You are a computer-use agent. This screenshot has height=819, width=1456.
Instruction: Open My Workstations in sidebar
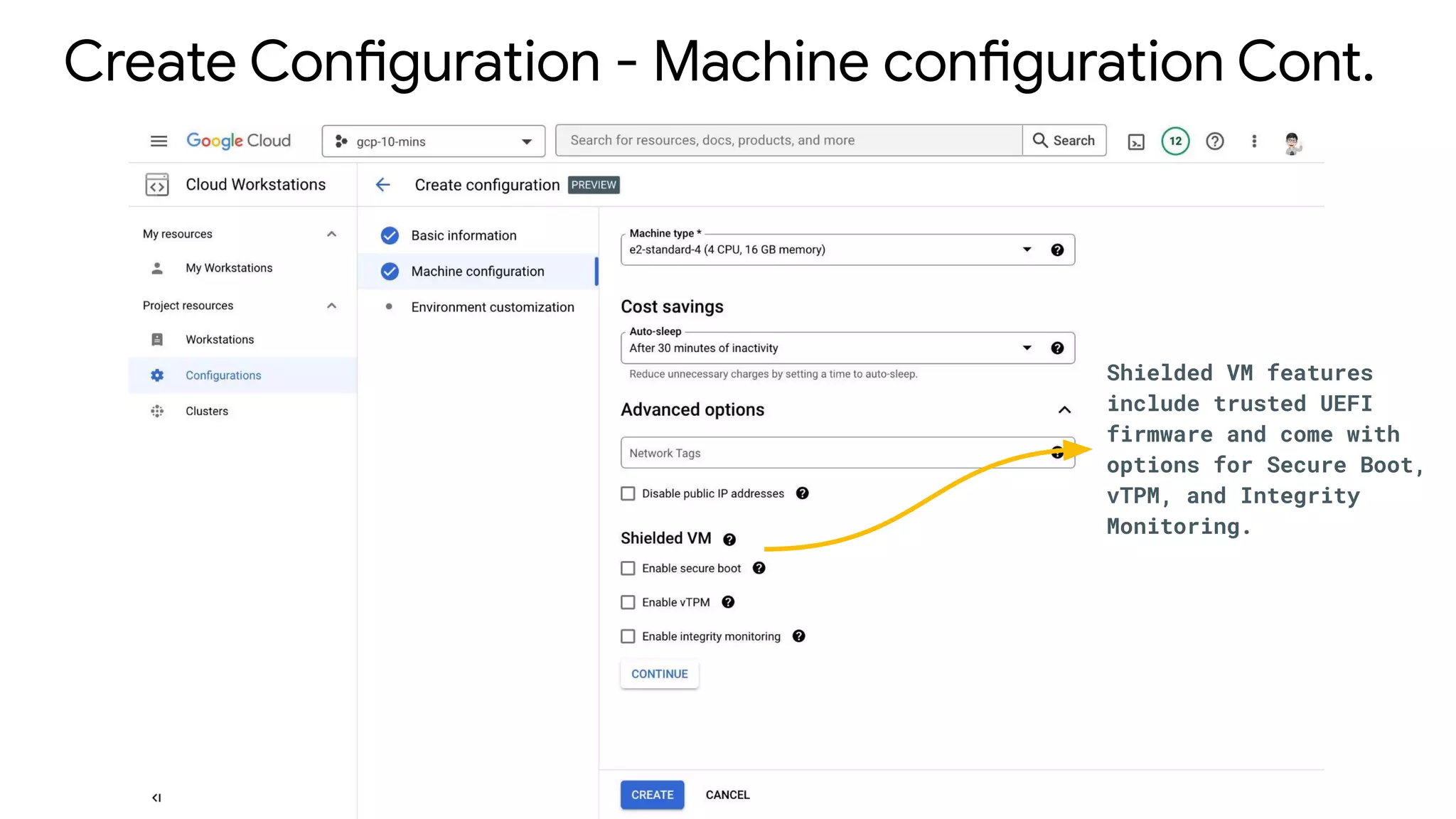pyautogui.click(x=229, y=268)
